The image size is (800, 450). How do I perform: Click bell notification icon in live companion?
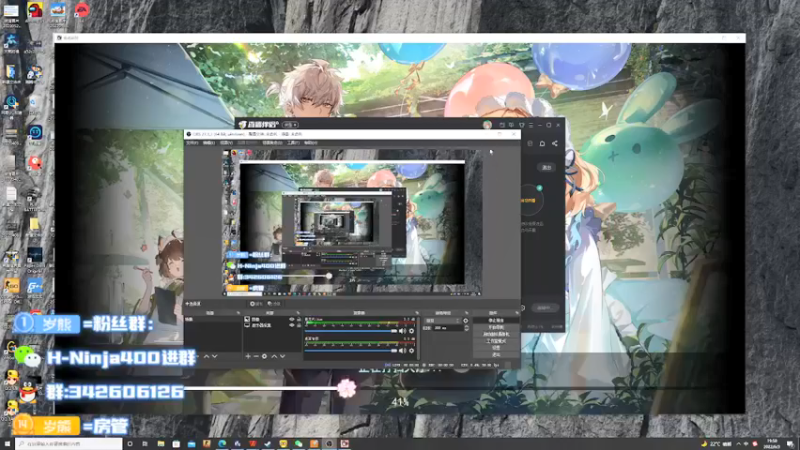point(542,143)
